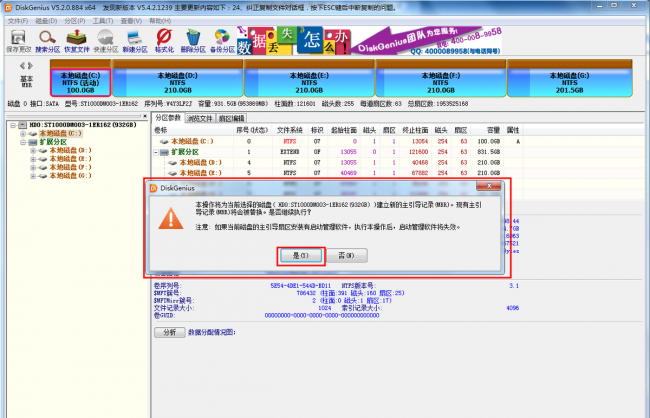Select 本地磁盘(C:) in the left tree
Image resolution: width=650 pixels, height=418 pixels.
tap(61, 134)
